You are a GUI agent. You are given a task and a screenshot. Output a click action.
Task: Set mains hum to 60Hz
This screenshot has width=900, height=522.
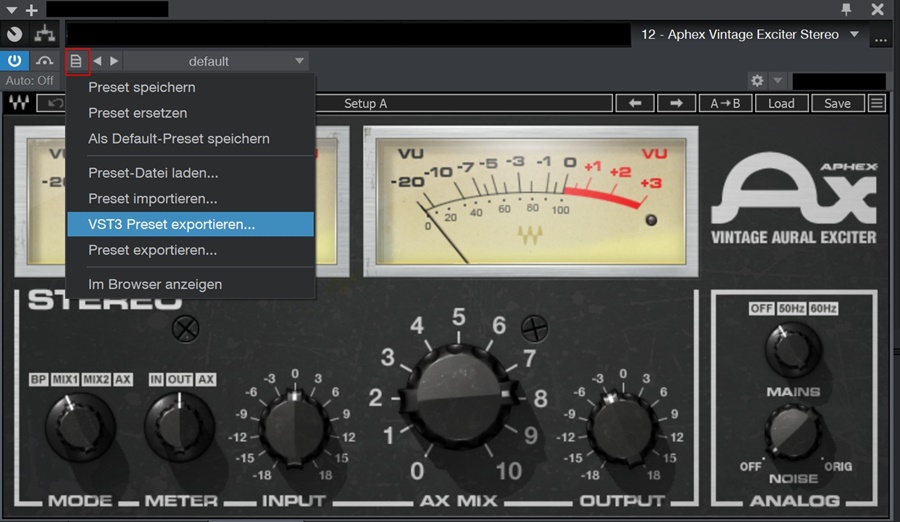tap(823, 308)
